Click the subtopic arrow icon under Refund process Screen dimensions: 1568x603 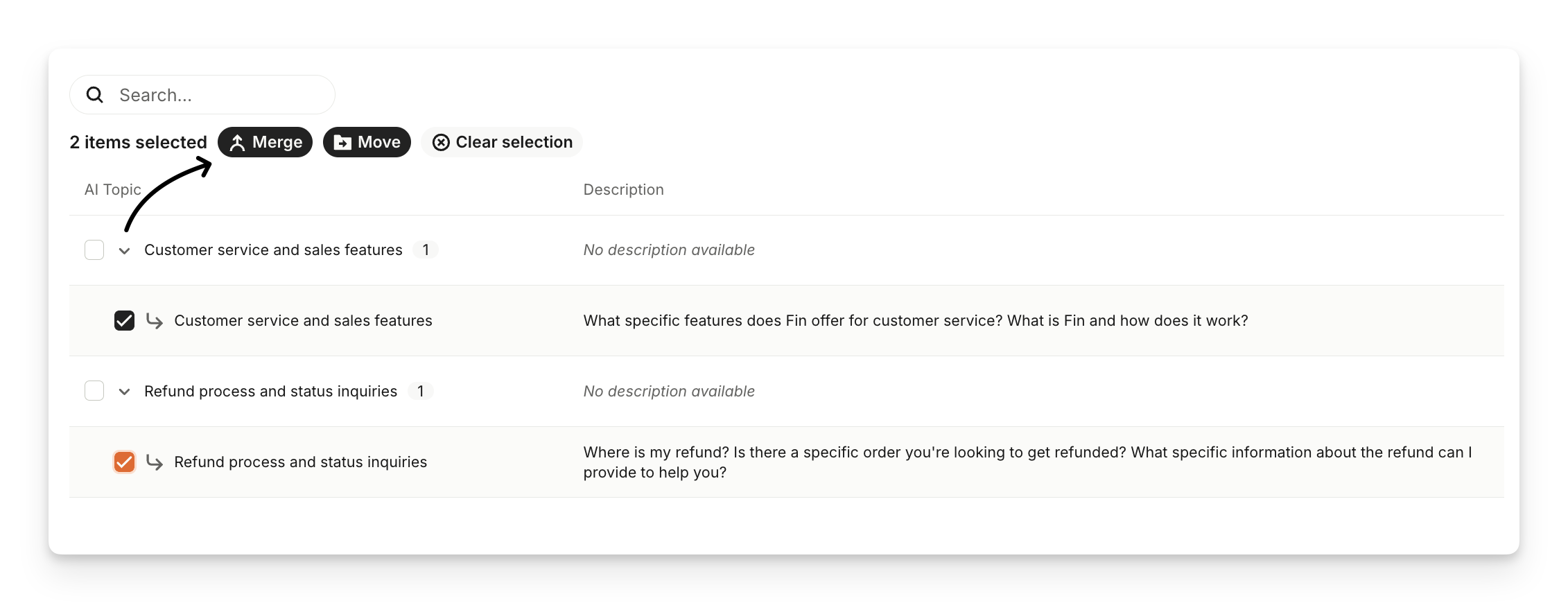(x=155, y=462)
